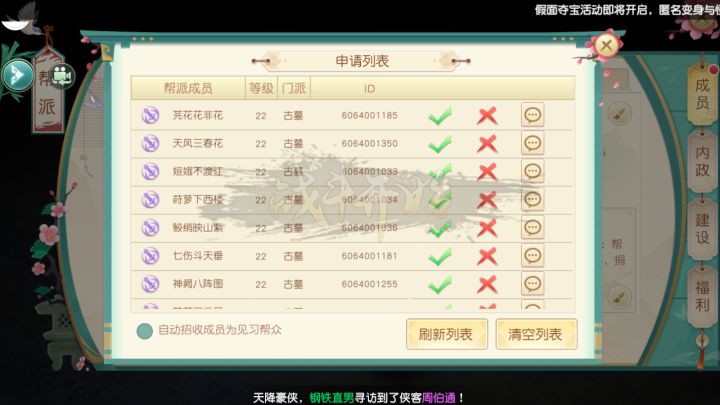The width and height of the screenshot is (720, 405).
Task: Approve applicant 七伤斗天垂 with green checkmark
Action: [440, 256]
